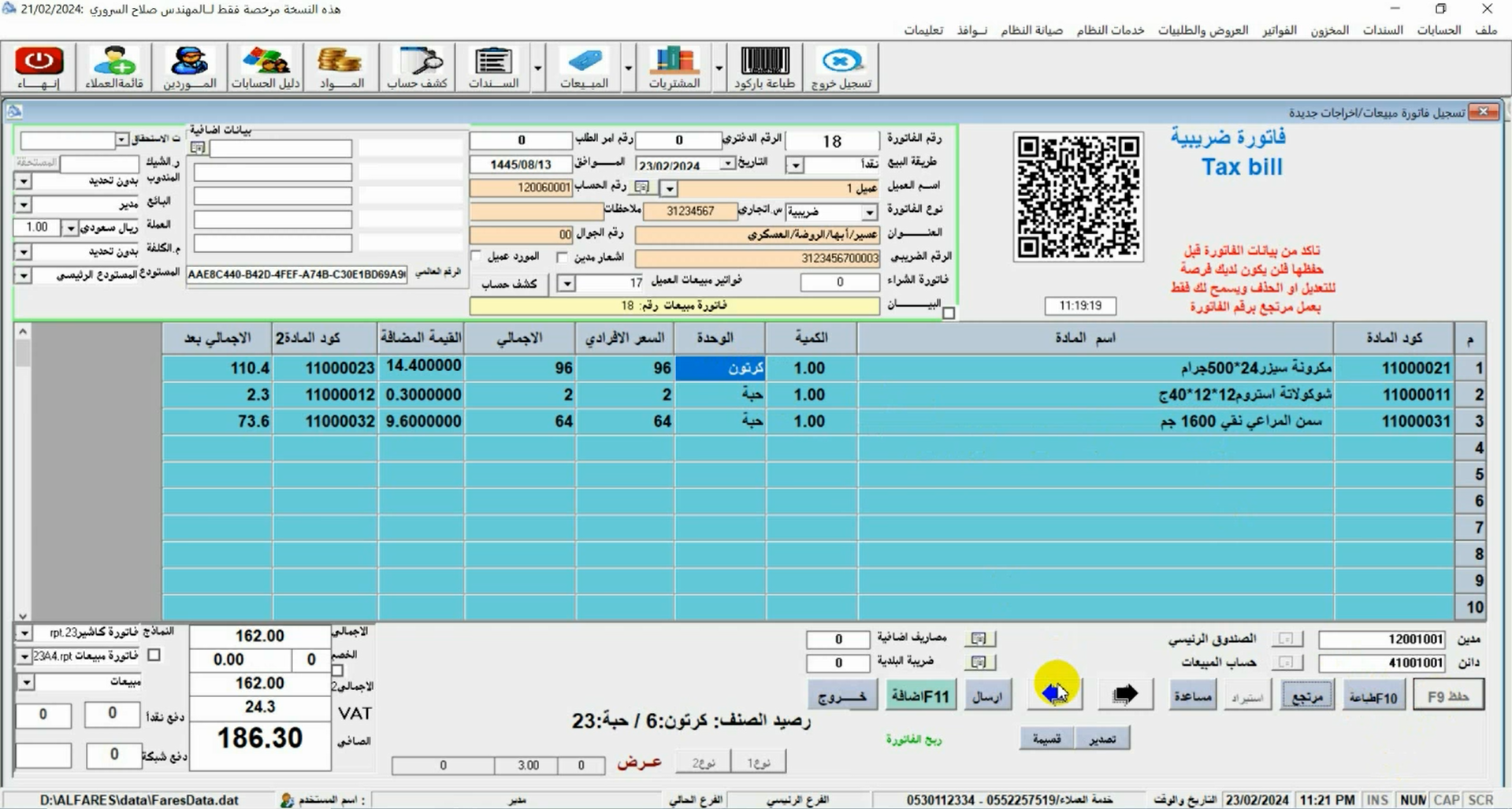The image size is (1512, 809).
Task: Click the black right arrow navigation button
Action: point(1125,694)
